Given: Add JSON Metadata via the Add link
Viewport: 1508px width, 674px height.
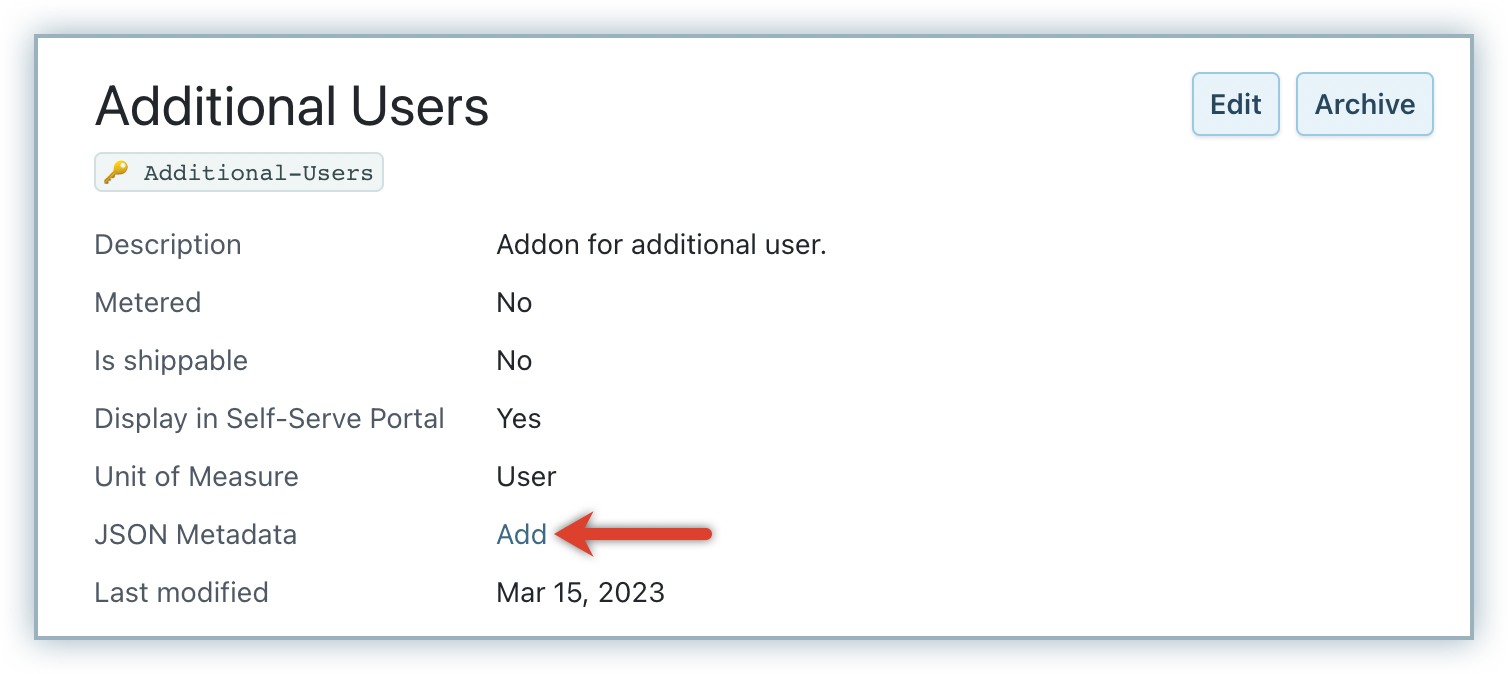Looking at the screenshot, I should (x=521, y=534).
